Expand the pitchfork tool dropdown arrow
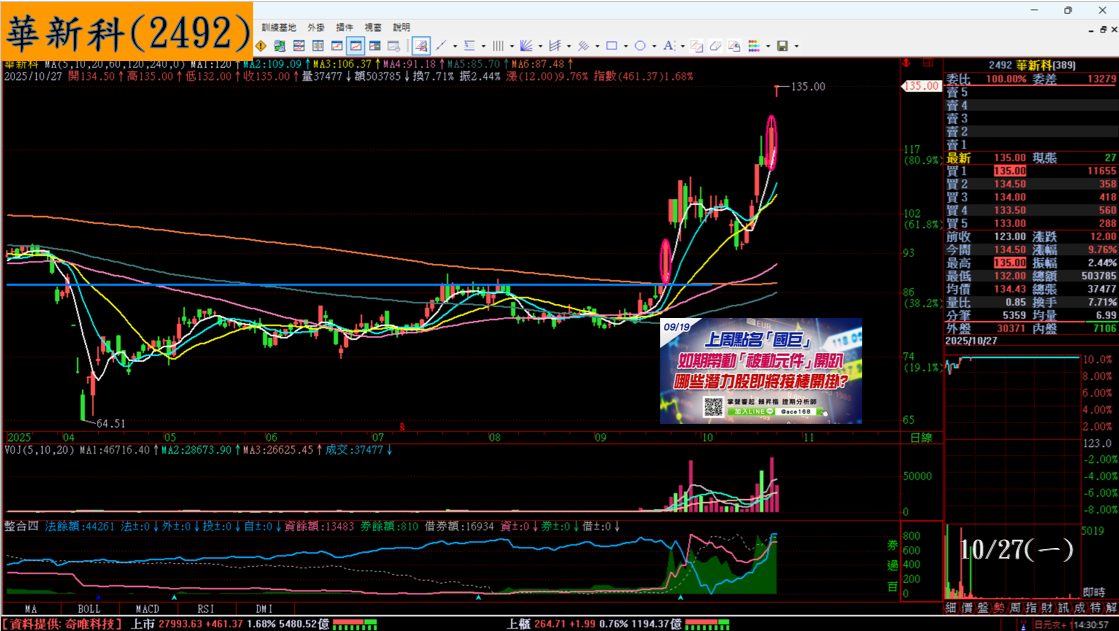The image size is (1119, 631). [569, 46]
